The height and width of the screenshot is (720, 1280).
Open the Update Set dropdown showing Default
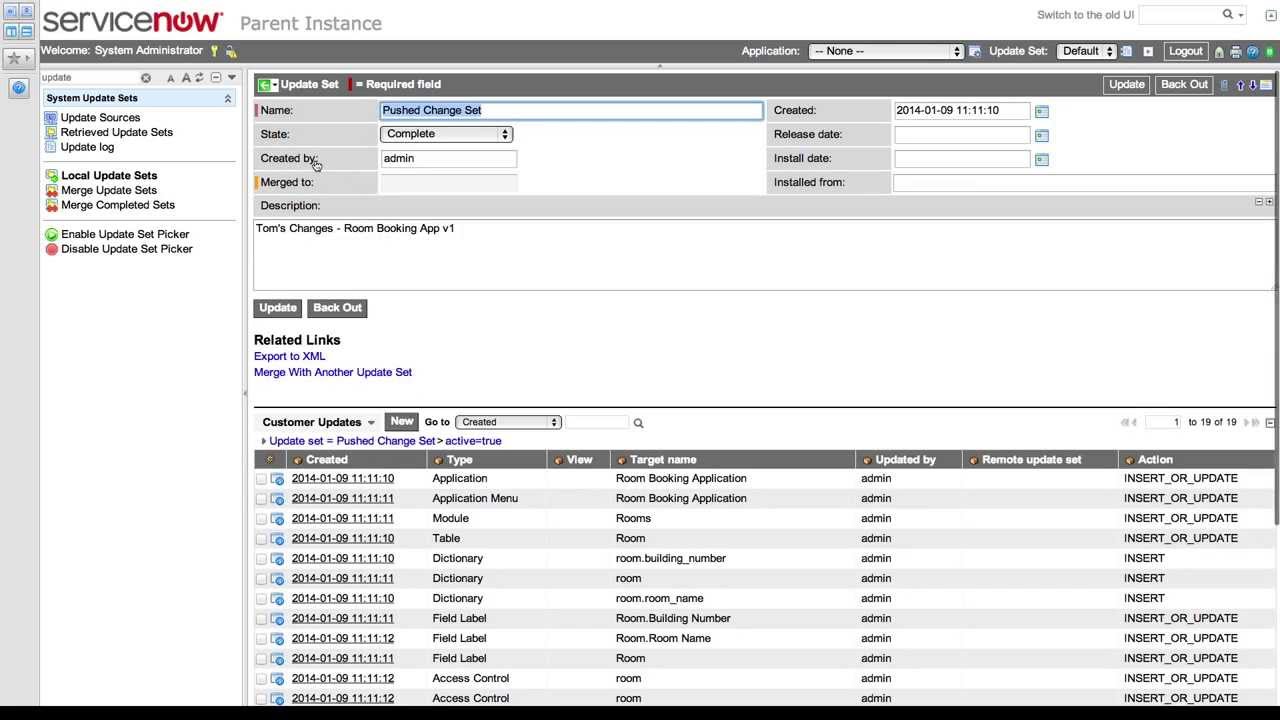pyautogui.click(x=1087, y=51)
